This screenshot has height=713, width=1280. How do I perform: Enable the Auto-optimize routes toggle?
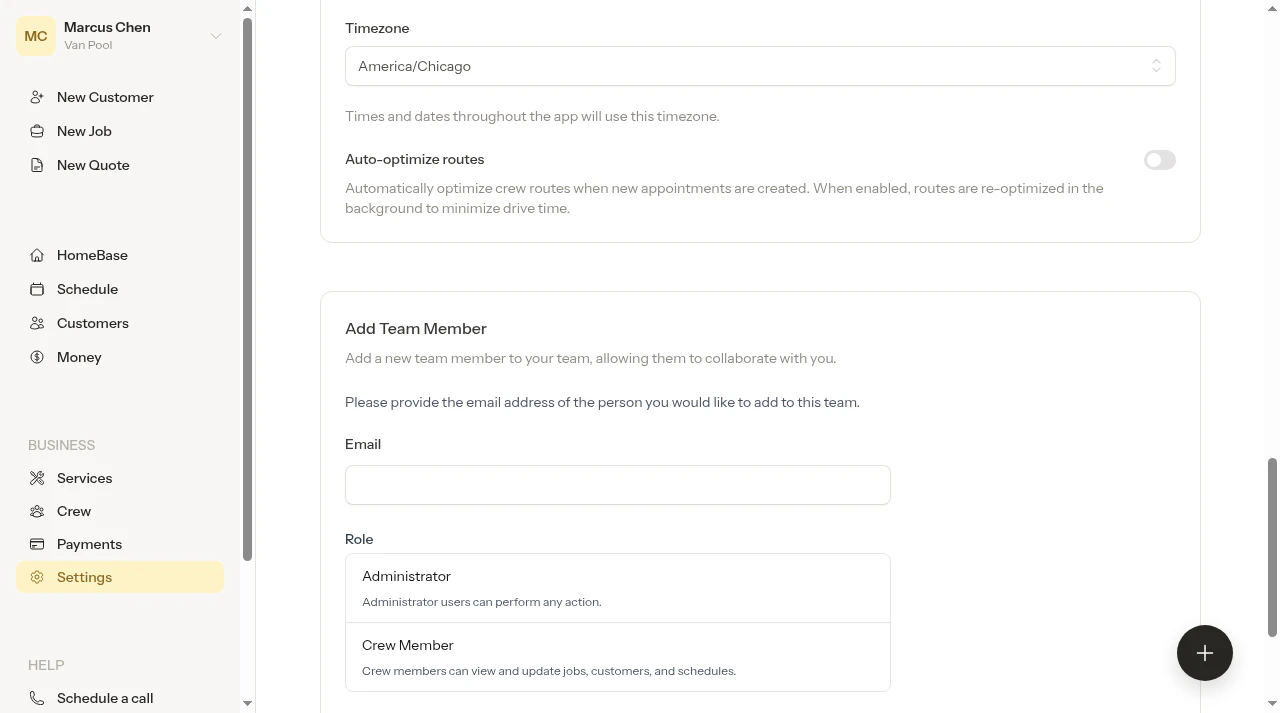pos(1160,160)
